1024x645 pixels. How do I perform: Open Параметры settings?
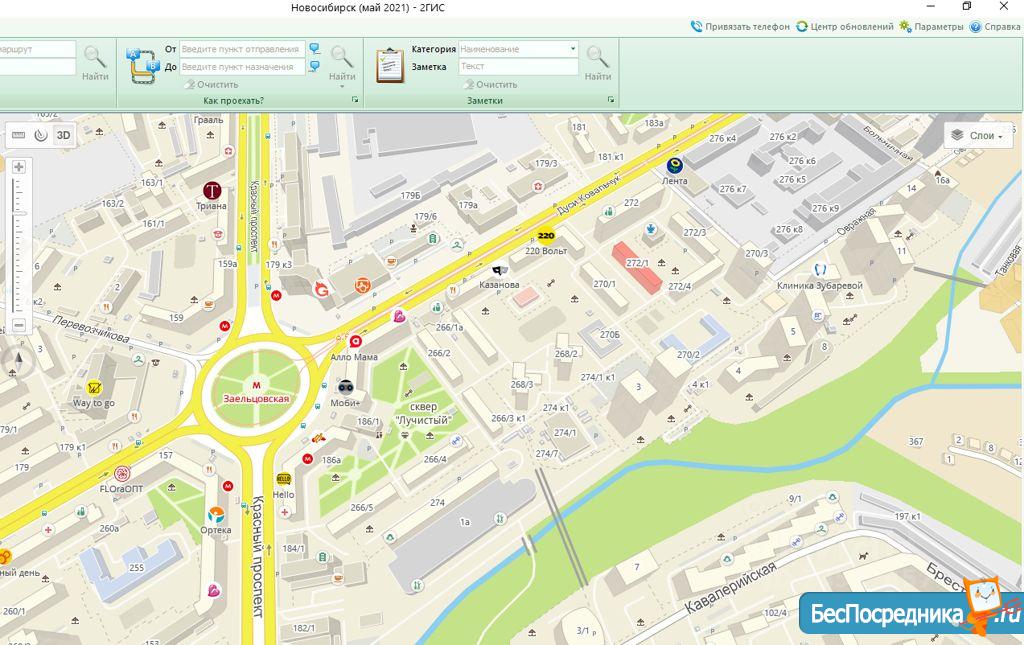click(x=931, y=27)
